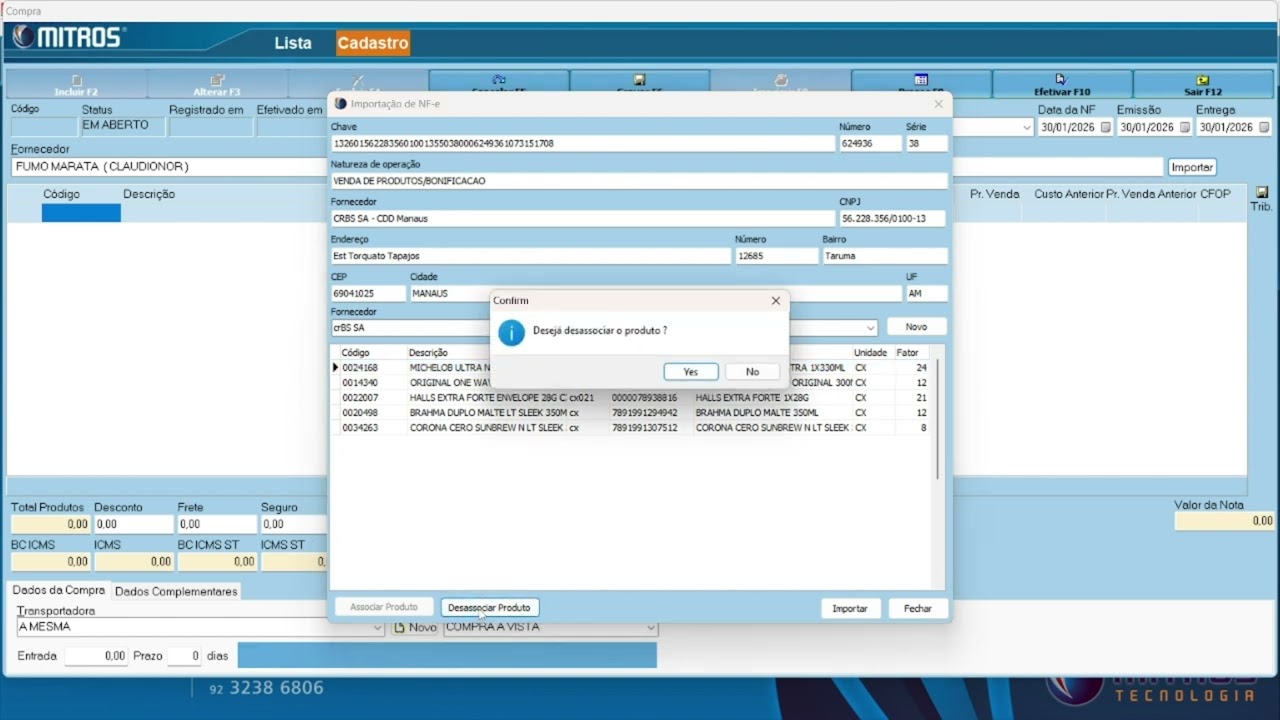The width and height of the screenshot is (1280, 720).
Task: Click the Frete value field
Action: click(x=217, y=524)
